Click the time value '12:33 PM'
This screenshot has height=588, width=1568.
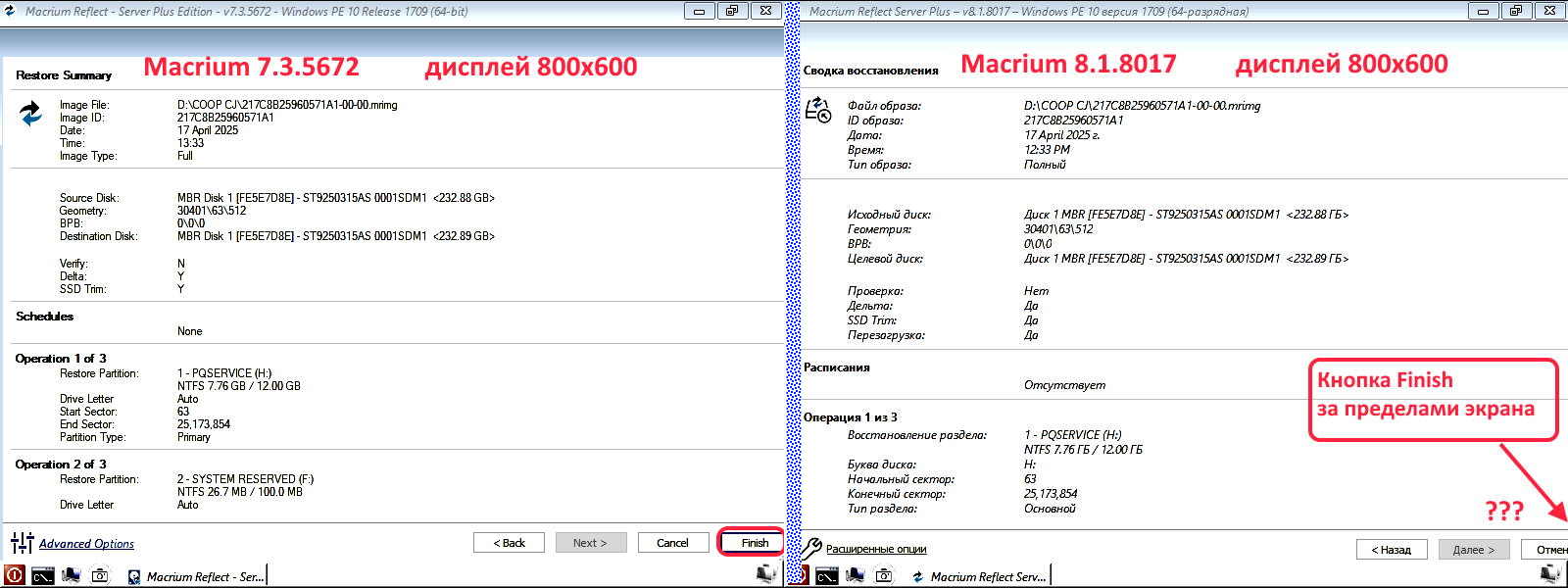pyautogui.click(x=1048, y=150)
